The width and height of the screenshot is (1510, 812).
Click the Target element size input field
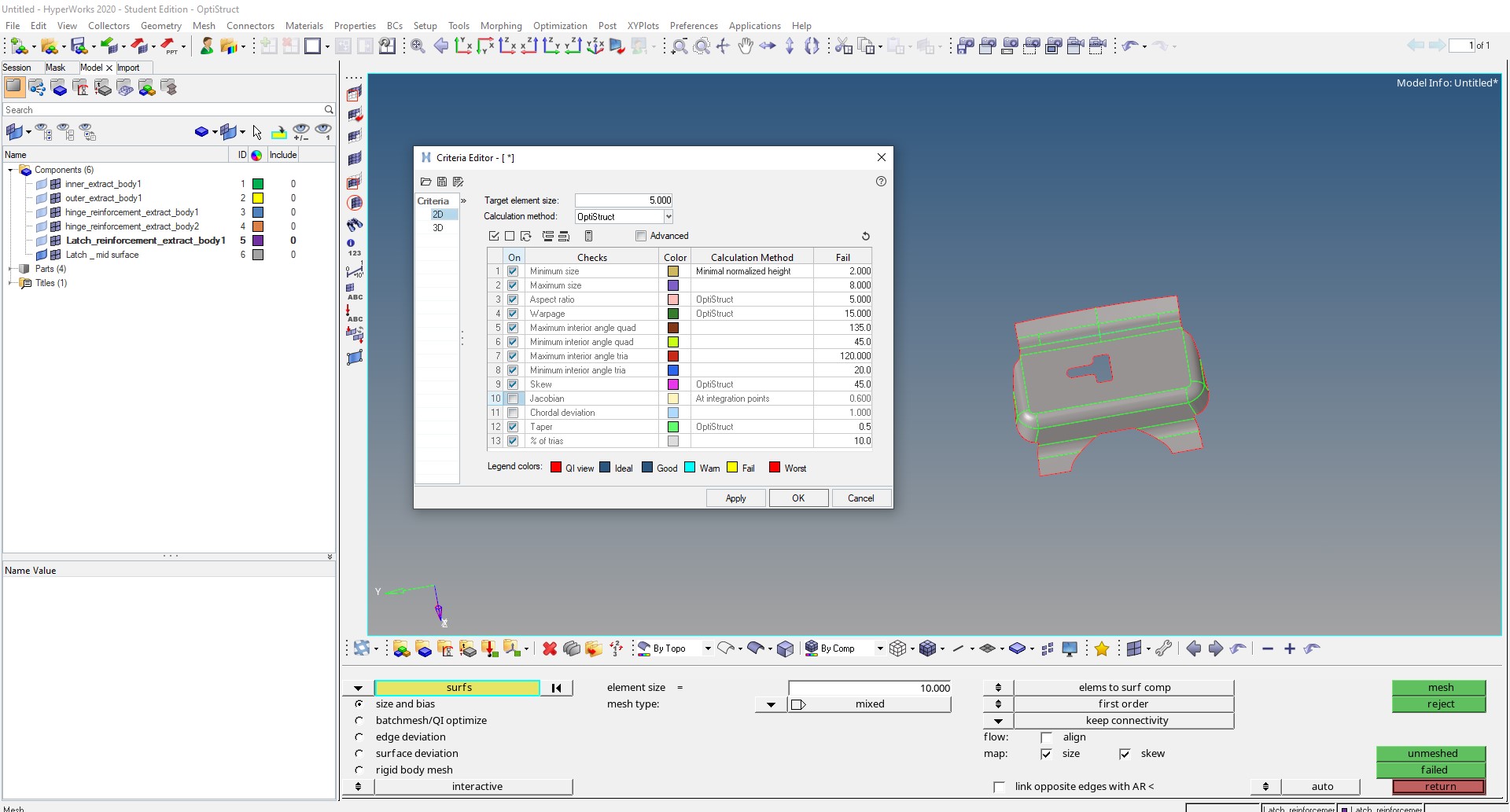pos(623,200)
